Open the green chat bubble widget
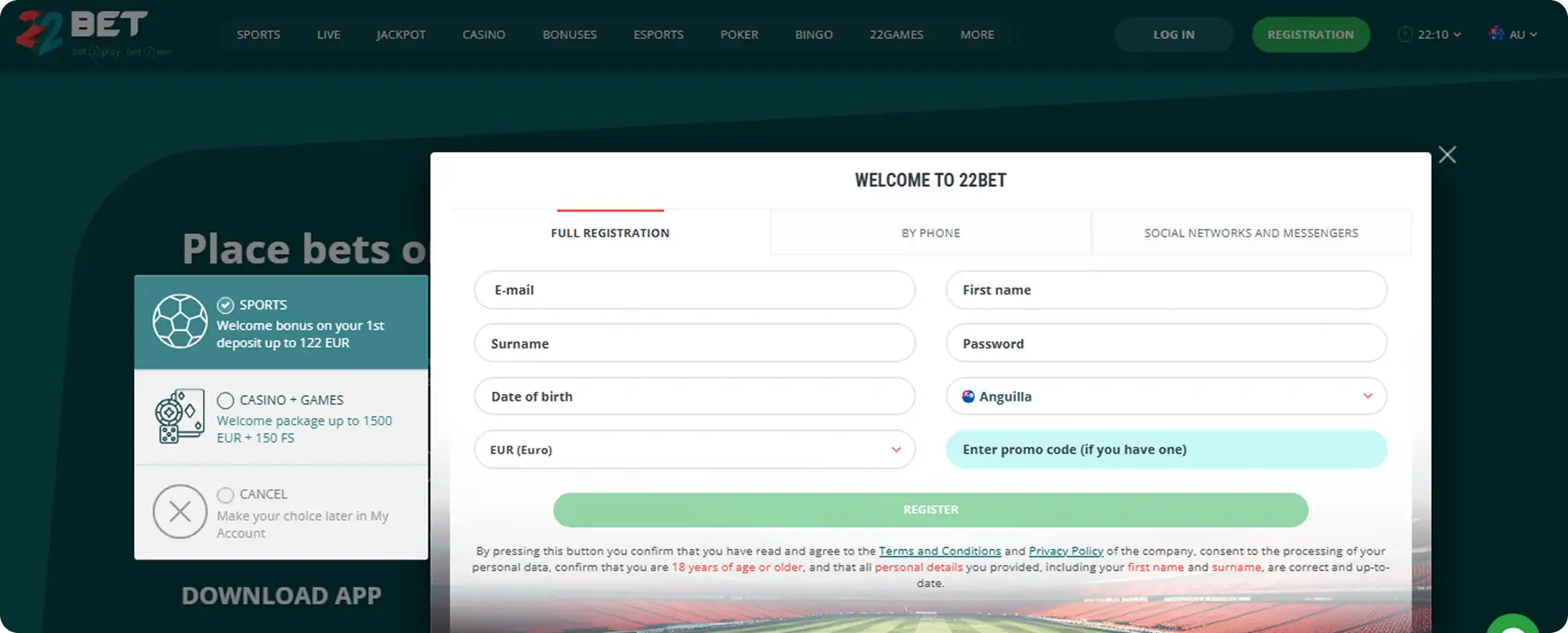 coord(1513,624)
